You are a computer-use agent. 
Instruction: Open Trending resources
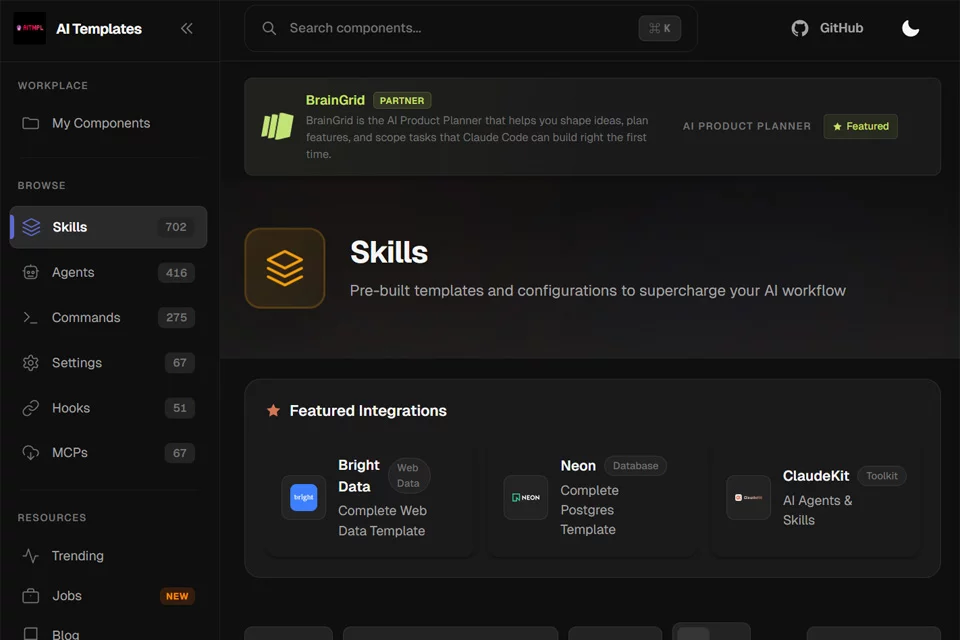tap(108, 555)
